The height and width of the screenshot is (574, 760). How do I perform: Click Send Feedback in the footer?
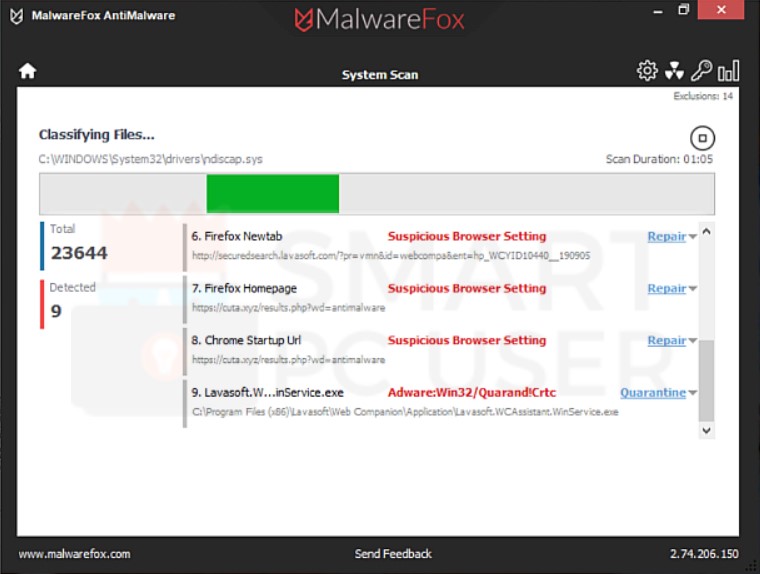tap(393, 554)
